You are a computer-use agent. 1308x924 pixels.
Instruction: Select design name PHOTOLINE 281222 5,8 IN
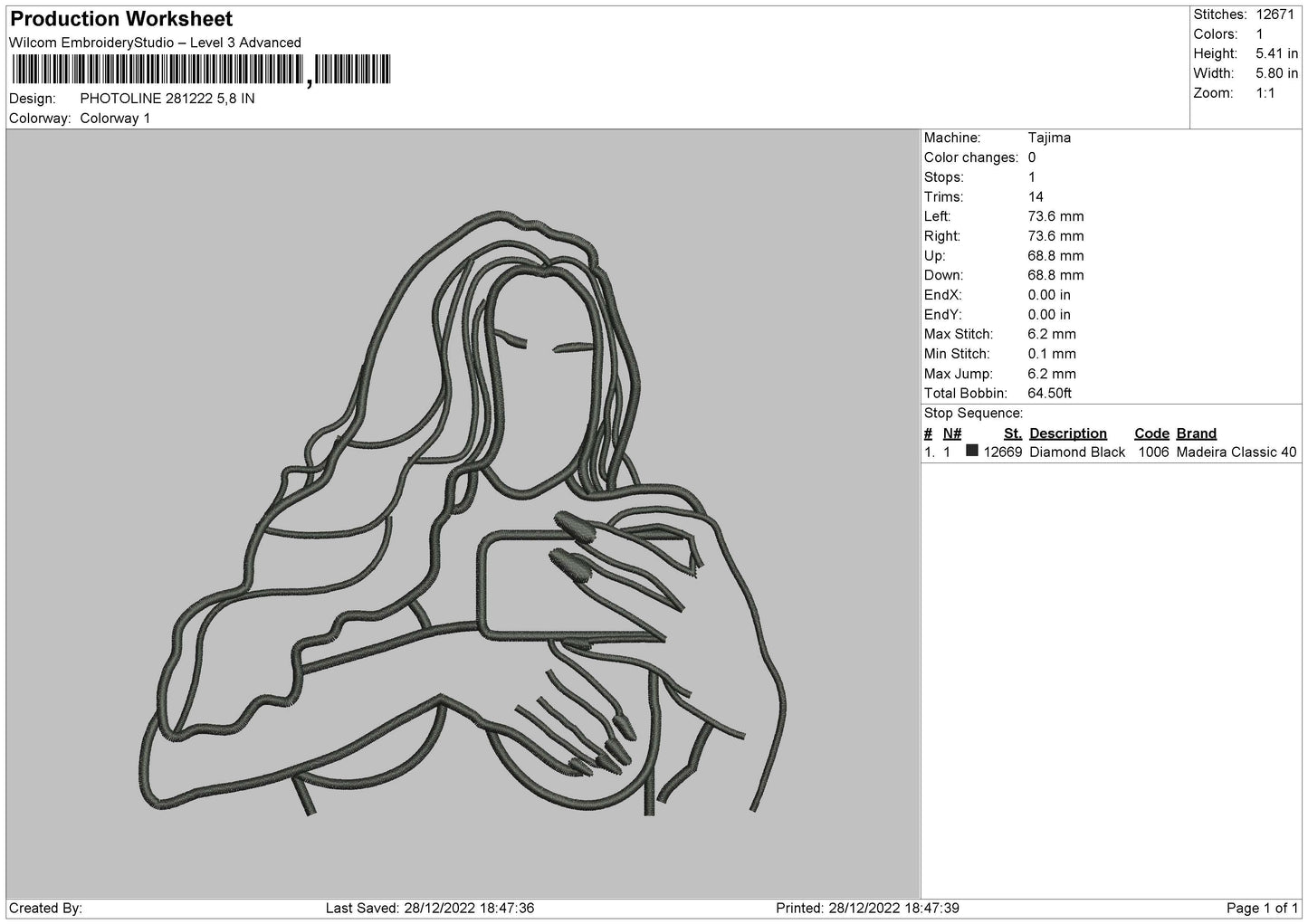point(167,99)
